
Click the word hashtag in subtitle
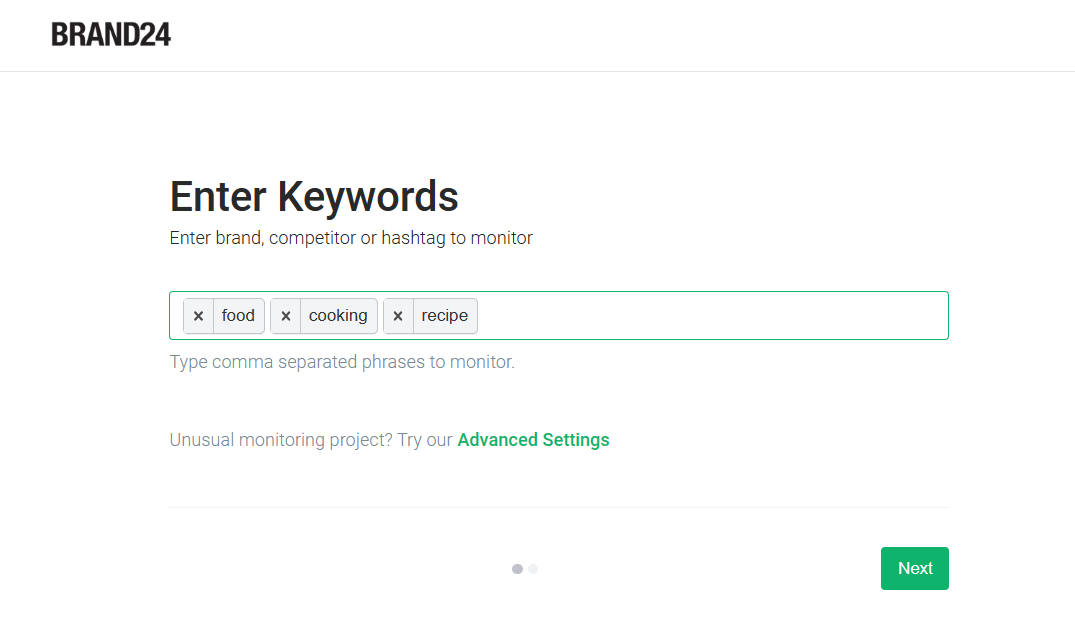(414, 238)
